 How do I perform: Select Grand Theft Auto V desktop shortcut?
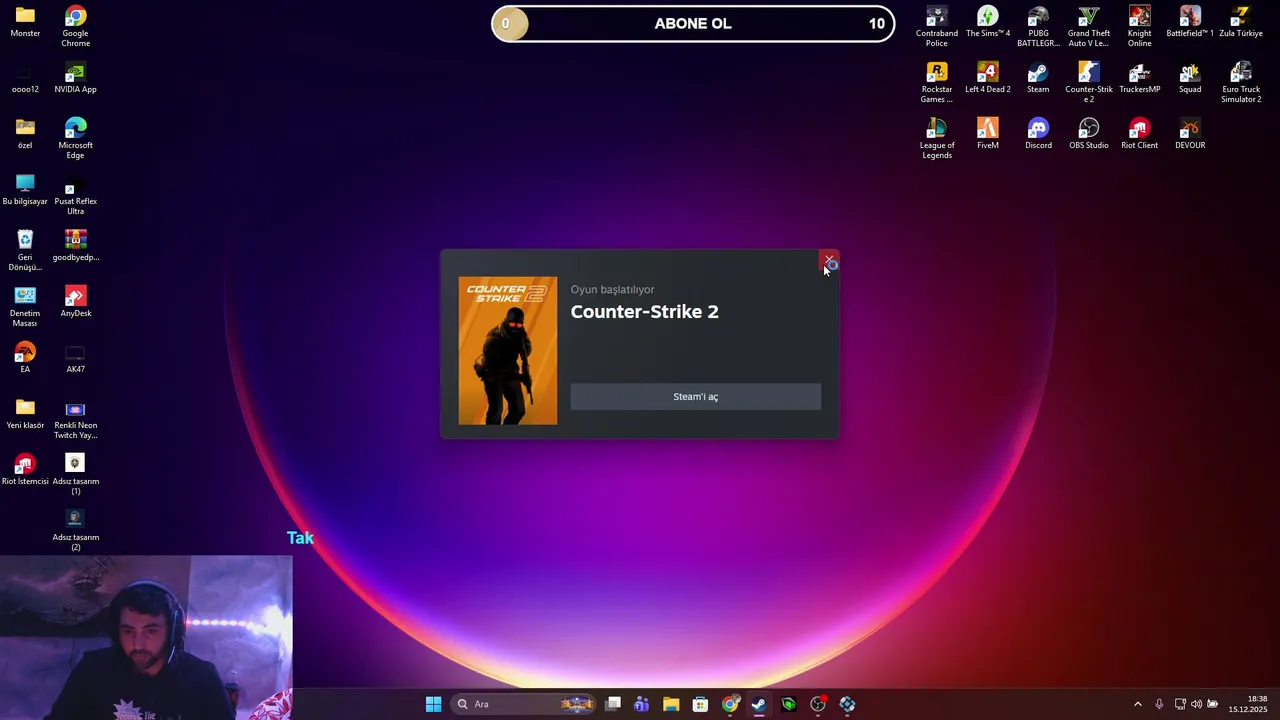click(1089, 26)
